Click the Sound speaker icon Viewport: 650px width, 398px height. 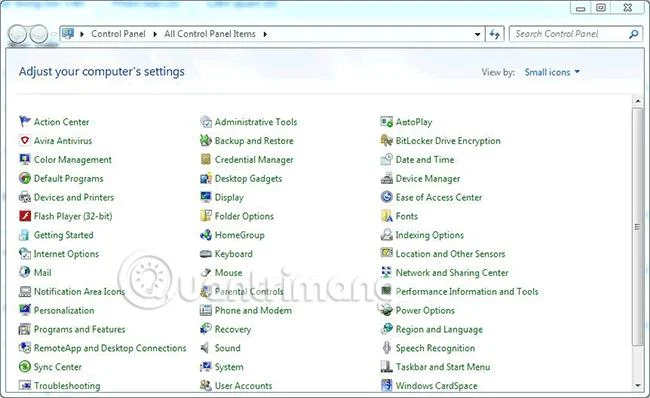coord(205,348)
